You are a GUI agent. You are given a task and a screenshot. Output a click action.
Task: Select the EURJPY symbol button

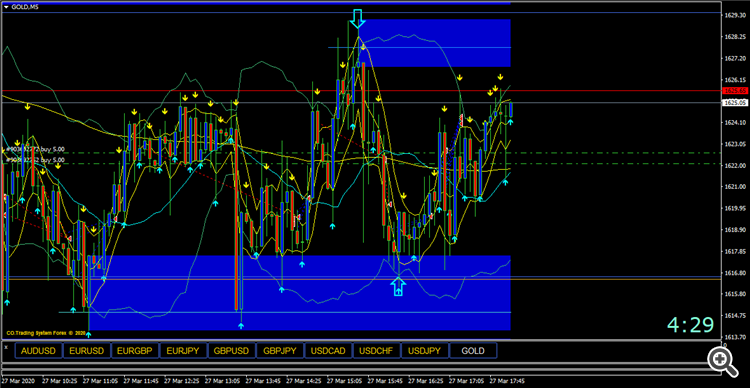[183, 351]
